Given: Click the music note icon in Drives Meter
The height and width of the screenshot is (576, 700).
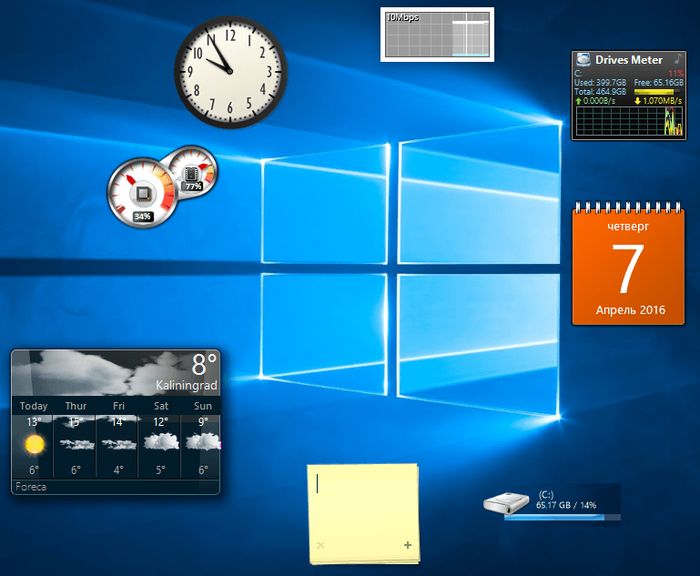Looking at the screenshot, I should [x=678, y=60].
